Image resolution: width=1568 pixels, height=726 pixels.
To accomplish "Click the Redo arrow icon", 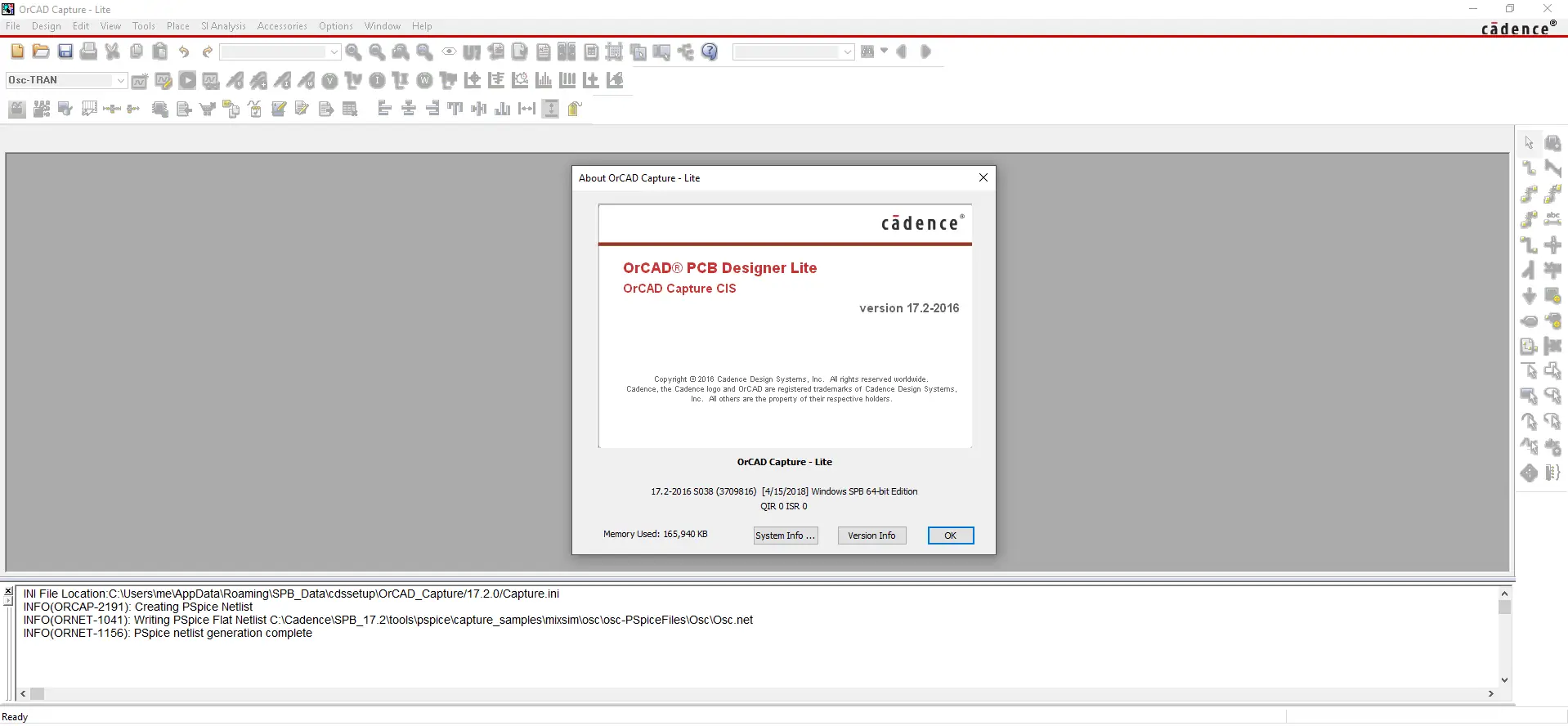I will [x=208, y=52].
